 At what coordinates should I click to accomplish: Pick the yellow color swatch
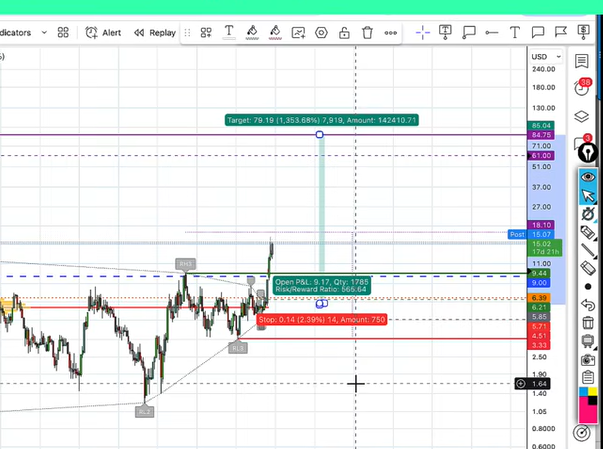(593, 392)
